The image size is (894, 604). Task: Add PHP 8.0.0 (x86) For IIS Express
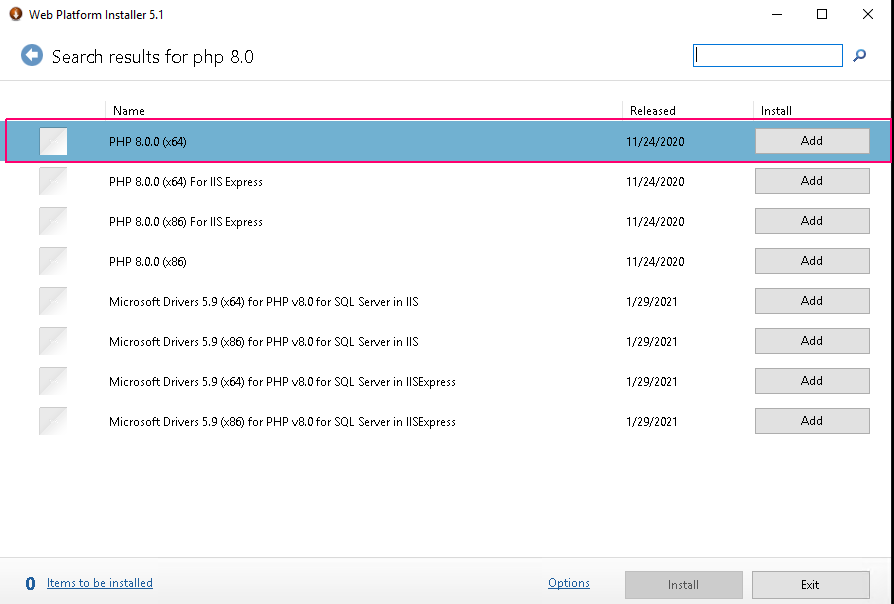coord(812,221)
